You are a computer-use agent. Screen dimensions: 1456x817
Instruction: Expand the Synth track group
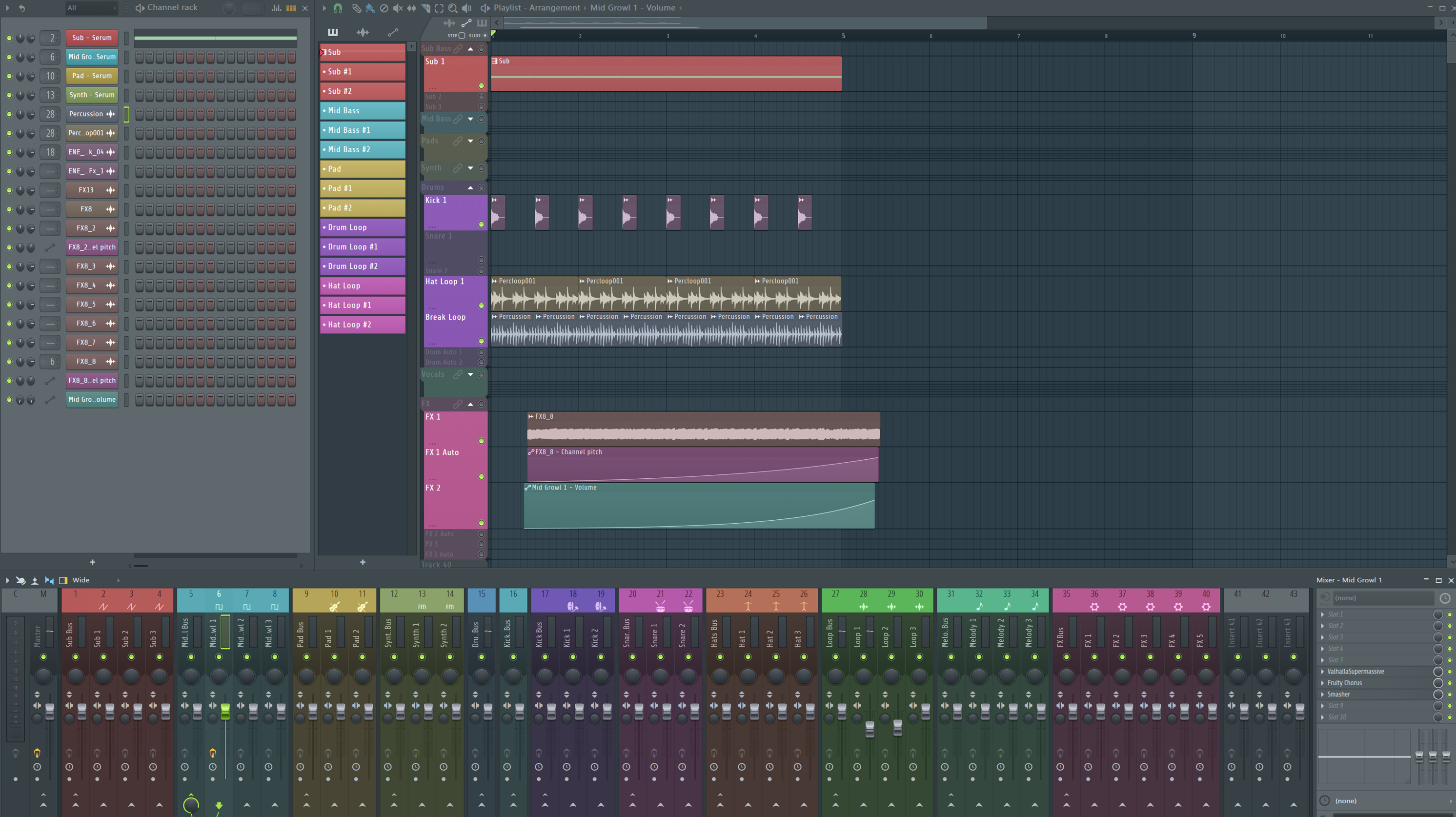pyautogui.click(x=470, y=168)
